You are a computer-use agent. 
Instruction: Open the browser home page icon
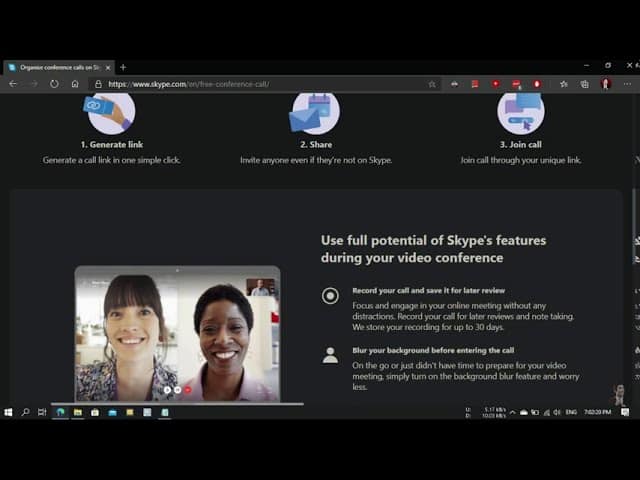(75, 84)
